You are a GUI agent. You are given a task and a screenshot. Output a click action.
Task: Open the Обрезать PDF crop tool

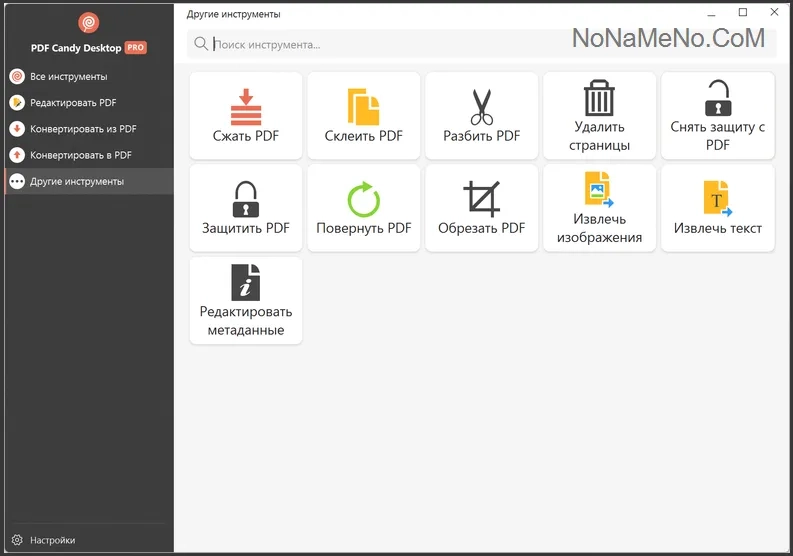481,199
